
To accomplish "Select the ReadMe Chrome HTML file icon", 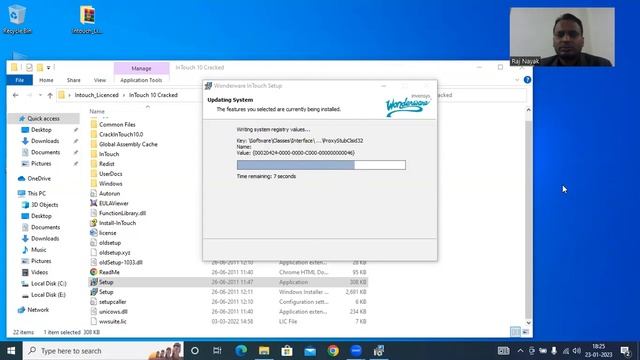I will tap(93, 272).
